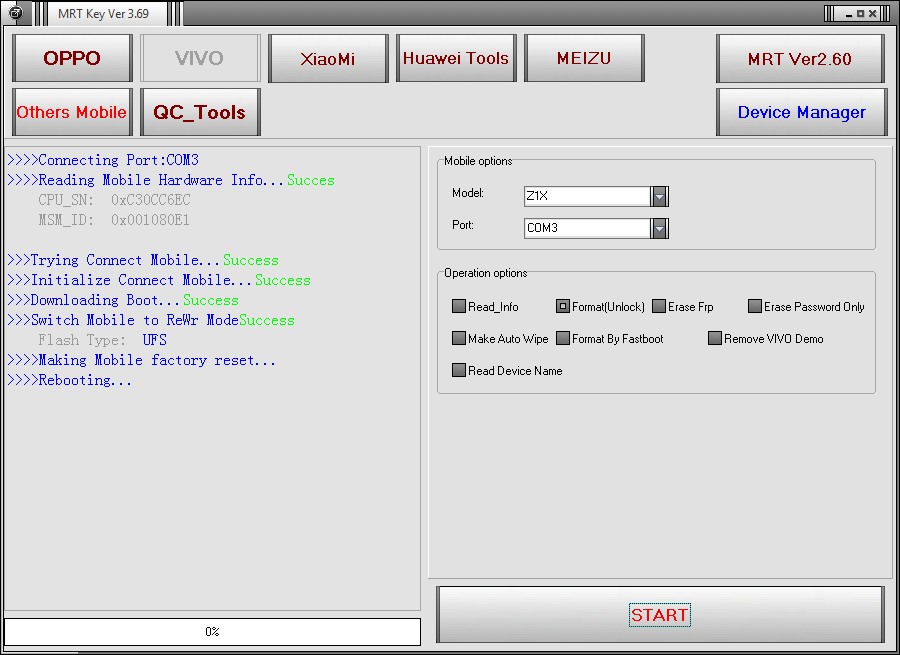Click 'Trying Connect Mobile' log line
Screen dimensions: 900x655
pyautogui.click(x=143, y=260)
